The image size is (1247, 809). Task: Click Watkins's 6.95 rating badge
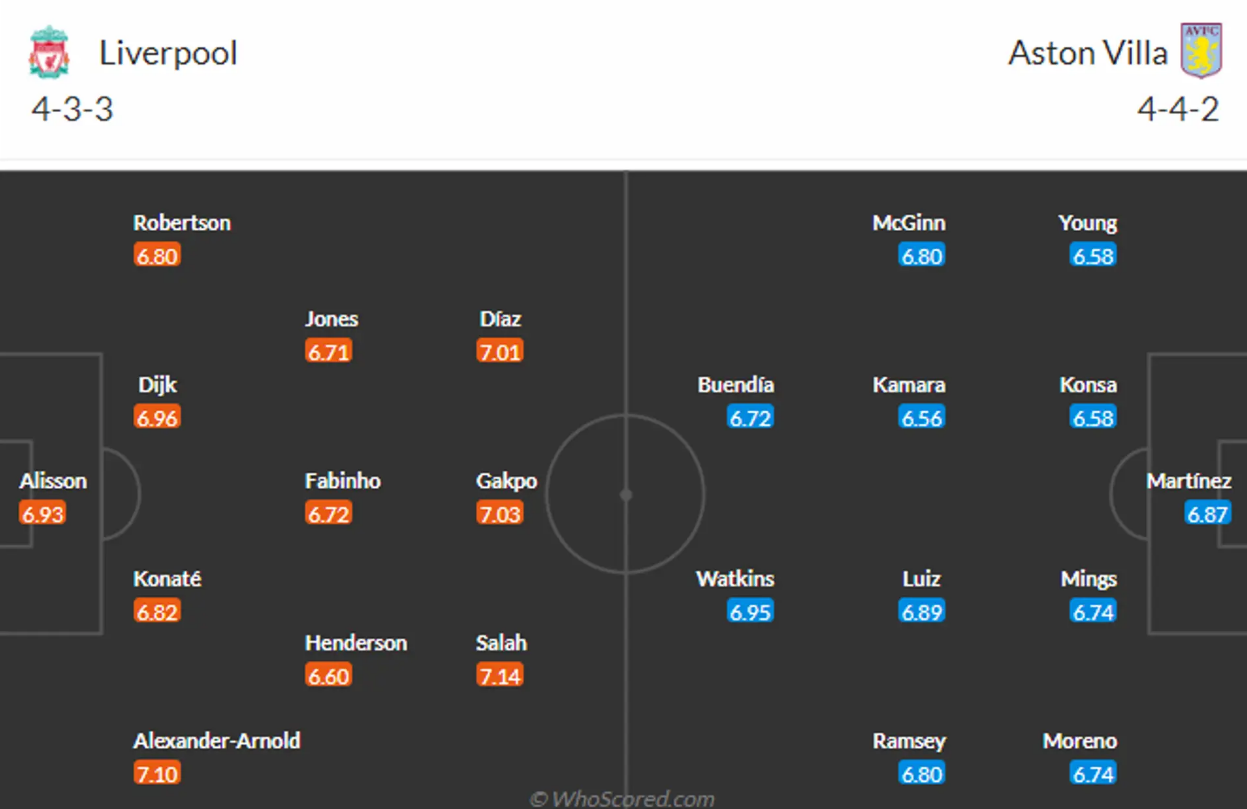(750, 612)
